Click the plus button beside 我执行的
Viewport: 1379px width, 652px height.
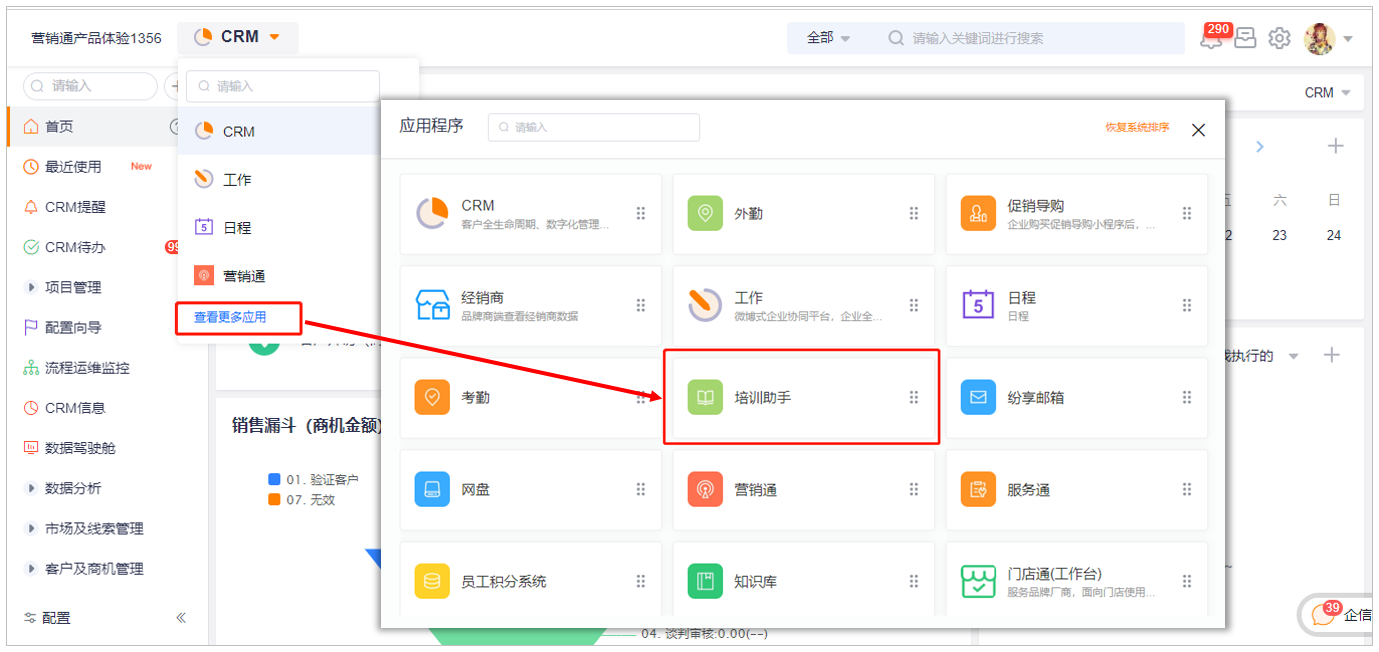tap(1331, 355)
